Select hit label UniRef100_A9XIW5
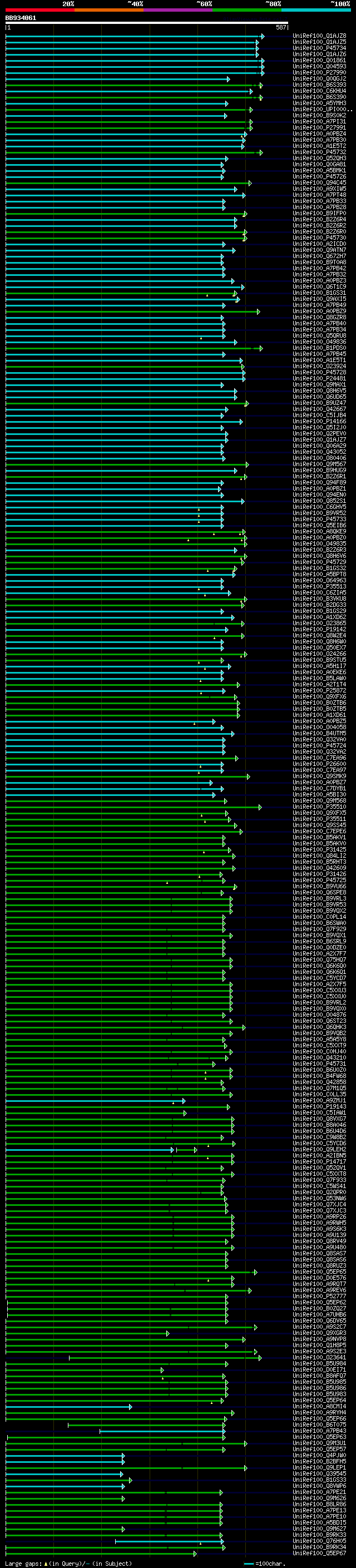 click(319, 189)
